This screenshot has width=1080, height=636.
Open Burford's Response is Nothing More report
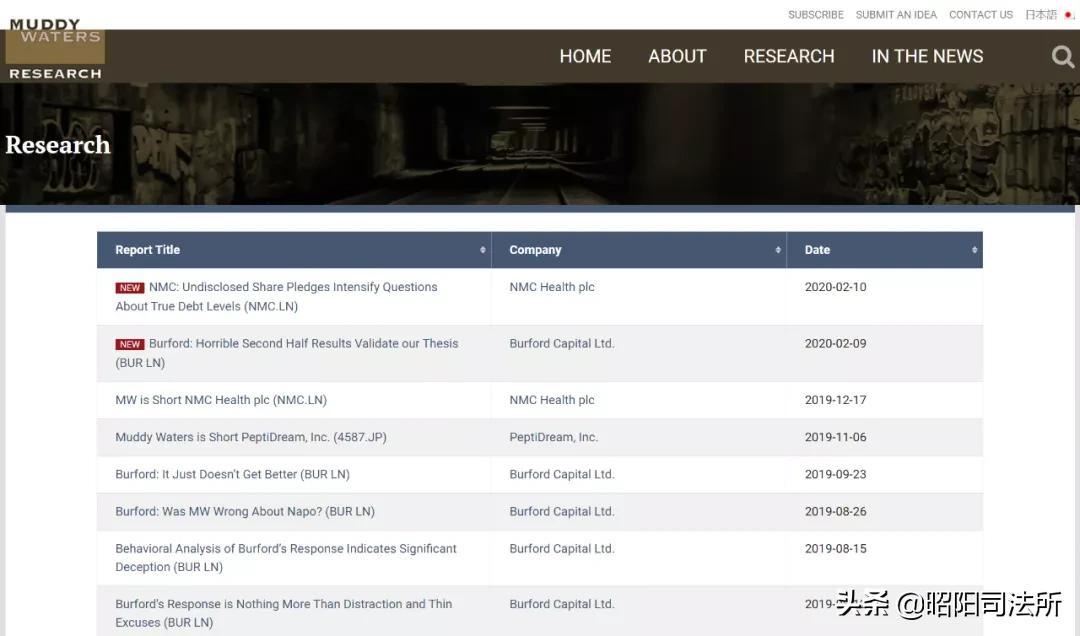tap(284, 613)
